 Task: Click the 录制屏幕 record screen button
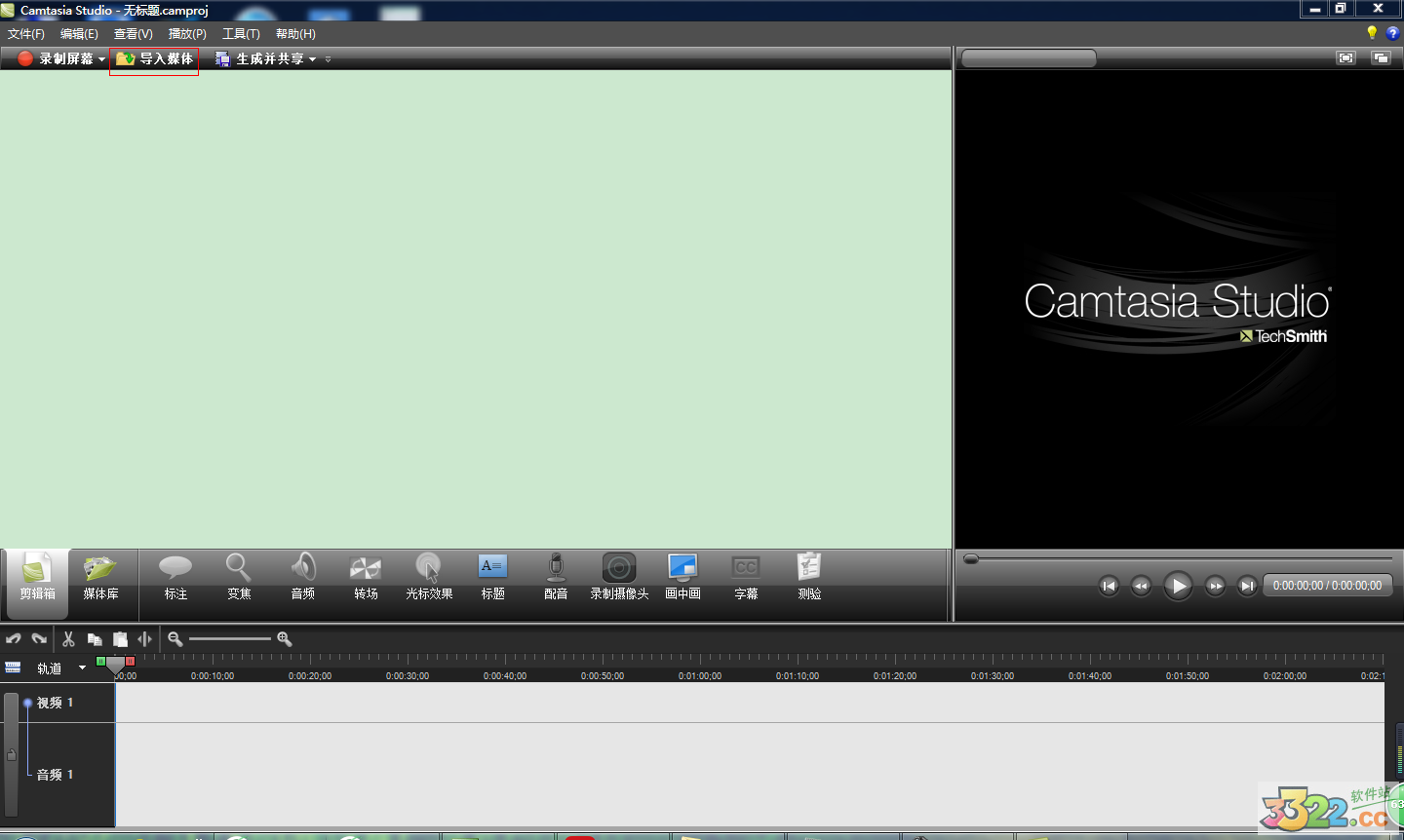pyautogui.click(x=56, y=58)
